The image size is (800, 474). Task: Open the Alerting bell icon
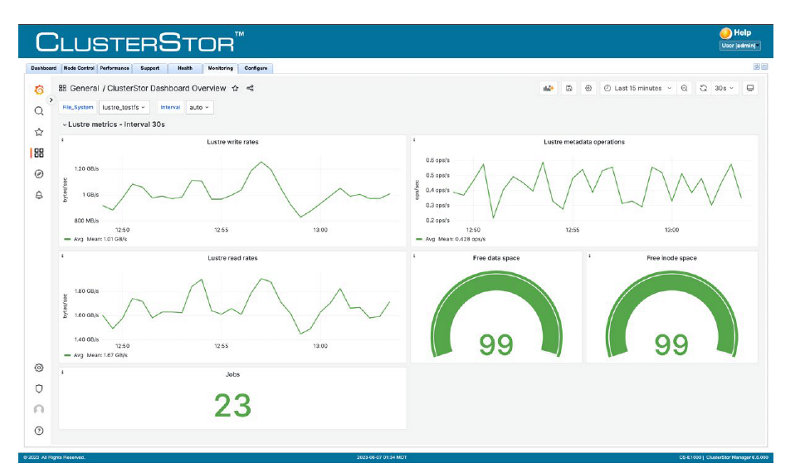[x=39, y=196]
